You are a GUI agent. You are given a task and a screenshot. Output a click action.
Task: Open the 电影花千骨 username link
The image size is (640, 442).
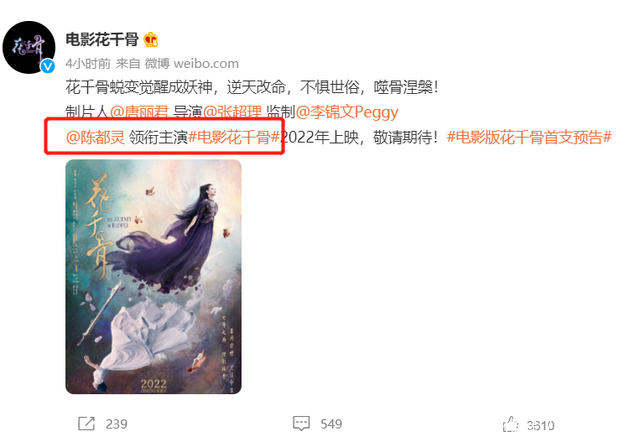click(x=102, y=40)
